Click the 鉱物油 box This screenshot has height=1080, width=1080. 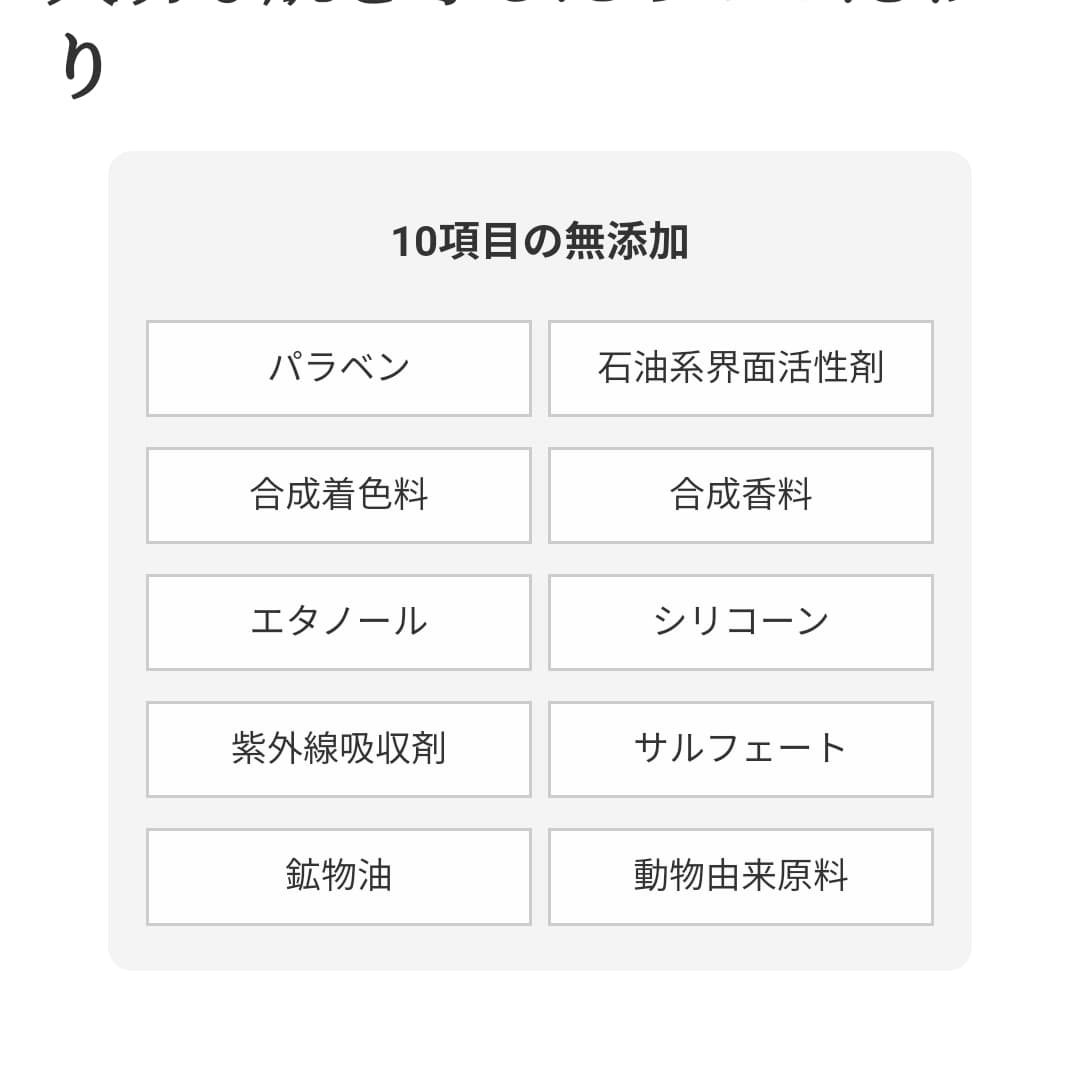point(339,876)
